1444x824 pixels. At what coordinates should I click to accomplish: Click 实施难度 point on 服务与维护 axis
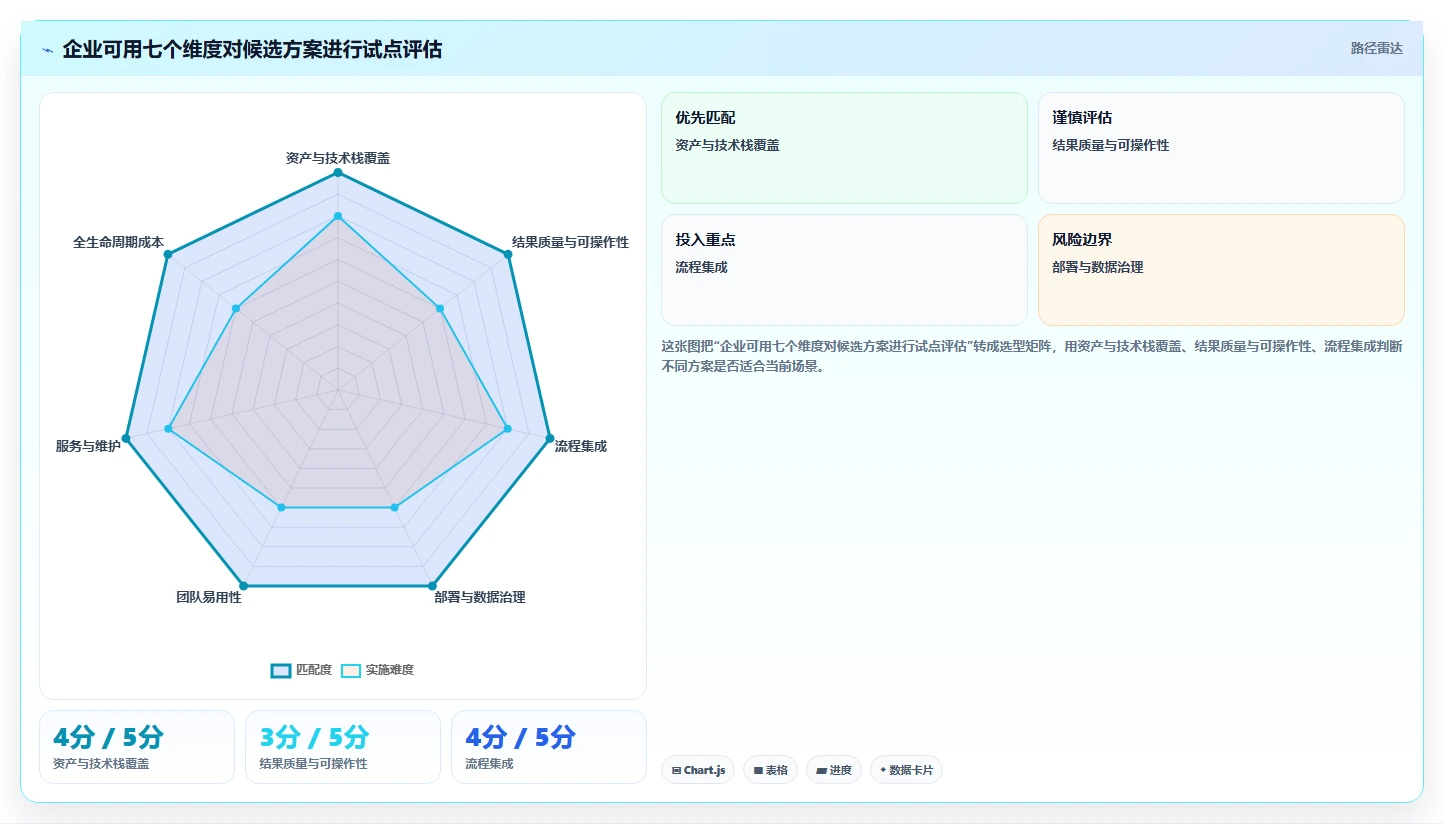click(x=168, y=429)
